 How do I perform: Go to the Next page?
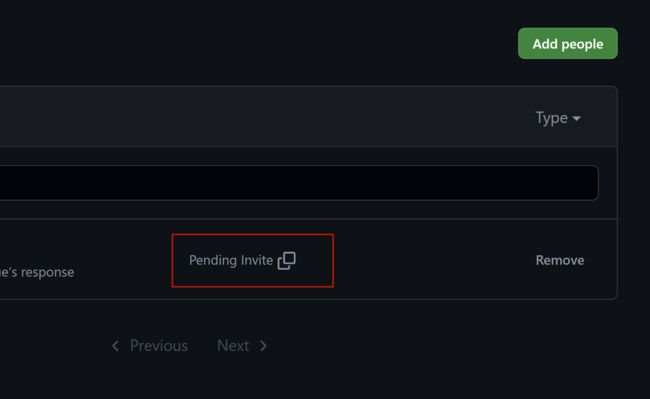tap(243, 346)
